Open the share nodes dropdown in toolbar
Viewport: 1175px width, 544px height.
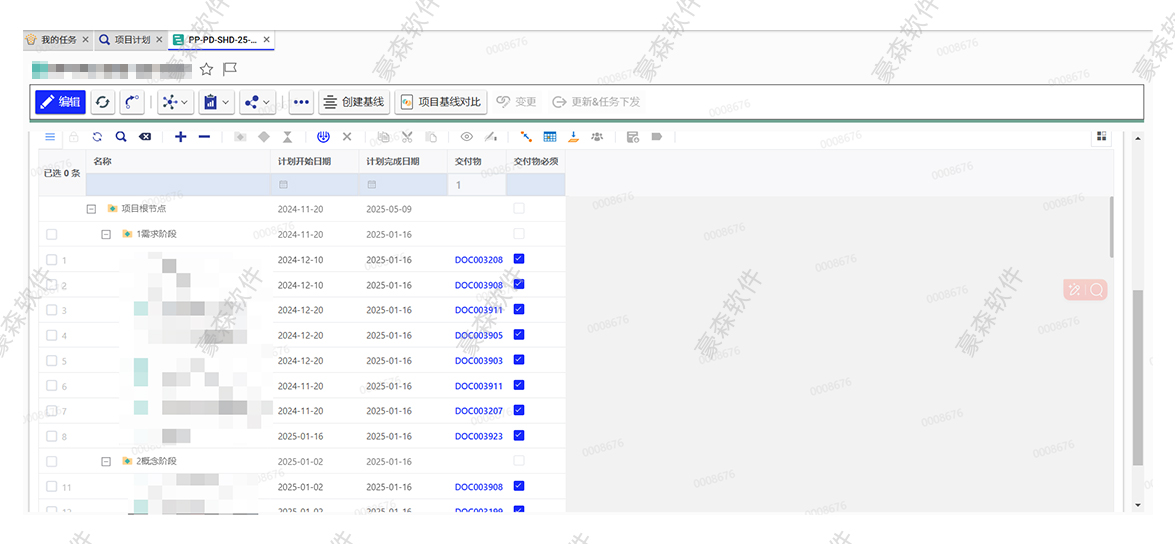(257, 102)
